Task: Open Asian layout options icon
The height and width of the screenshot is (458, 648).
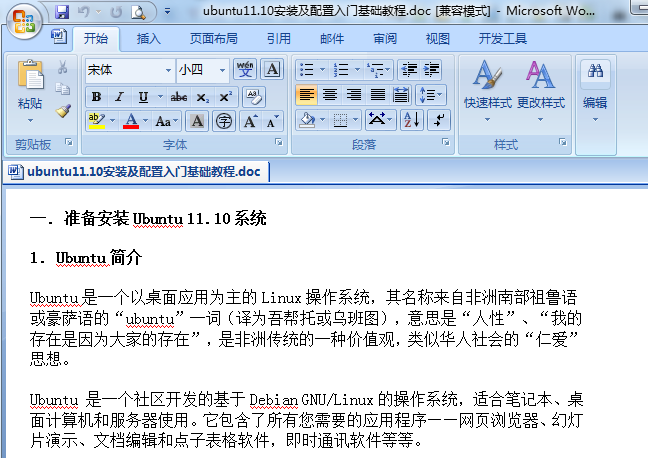Action: pos(380,120)
